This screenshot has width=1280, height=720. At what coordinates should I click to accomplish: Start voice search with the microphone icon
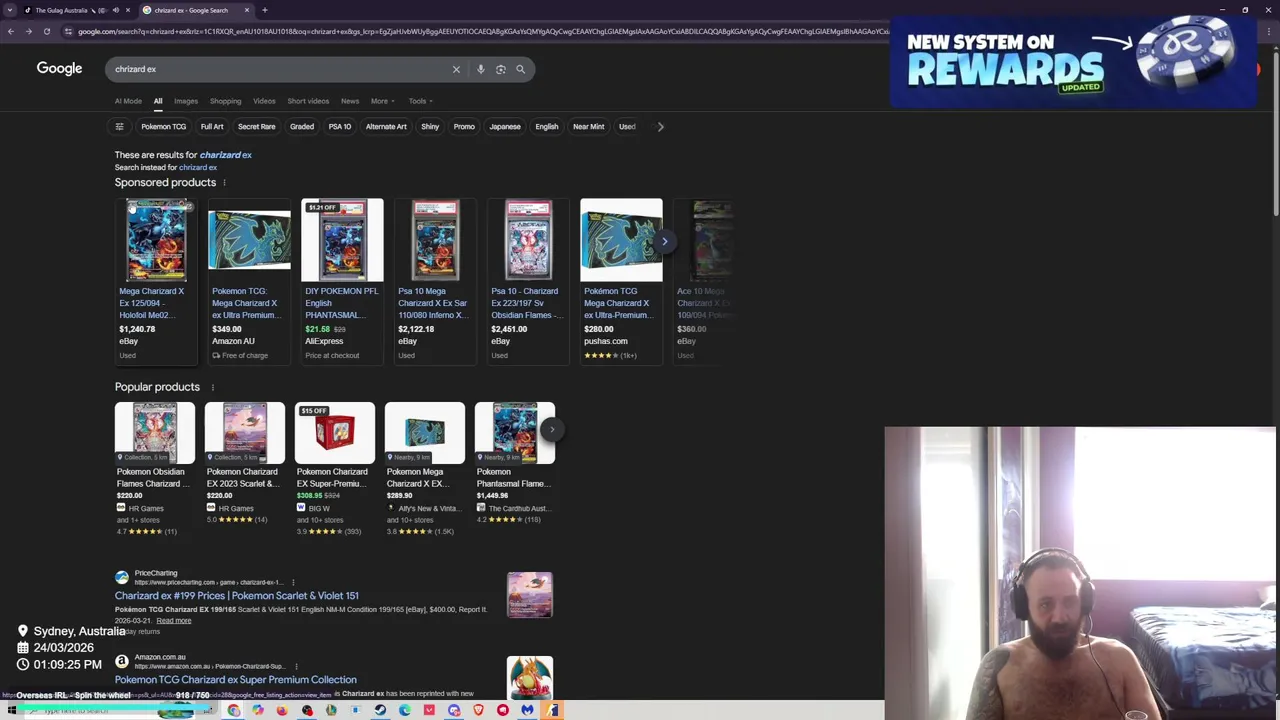[480, 69]
